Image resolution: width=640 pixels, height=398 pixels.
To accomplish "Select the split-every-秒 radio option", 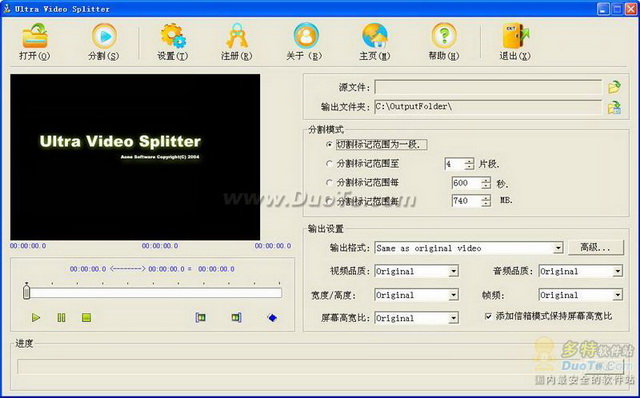I will point(329,182).
